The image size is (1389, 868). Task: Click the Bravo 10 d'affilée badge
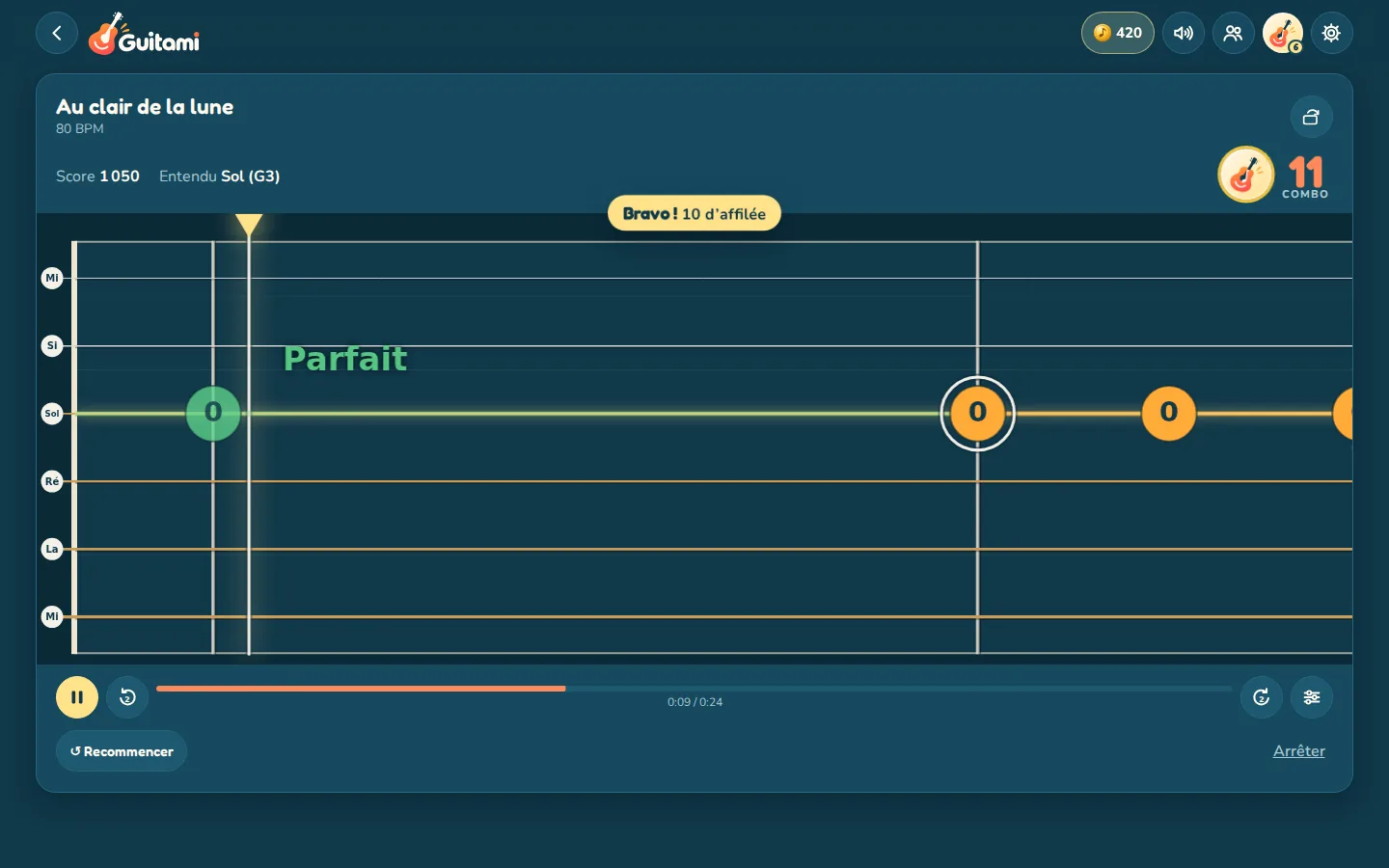coord(694,213)
